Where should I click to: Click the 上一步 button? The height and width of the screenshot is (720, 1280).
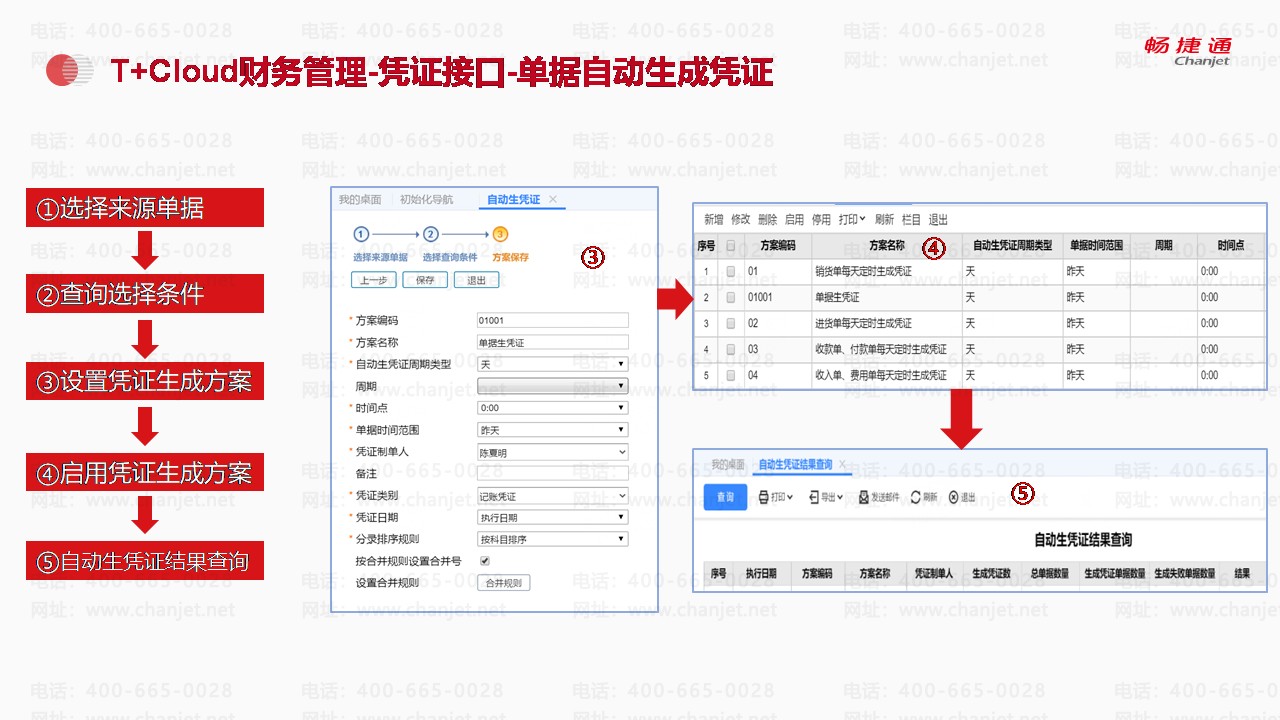click(x=374, y=280)
